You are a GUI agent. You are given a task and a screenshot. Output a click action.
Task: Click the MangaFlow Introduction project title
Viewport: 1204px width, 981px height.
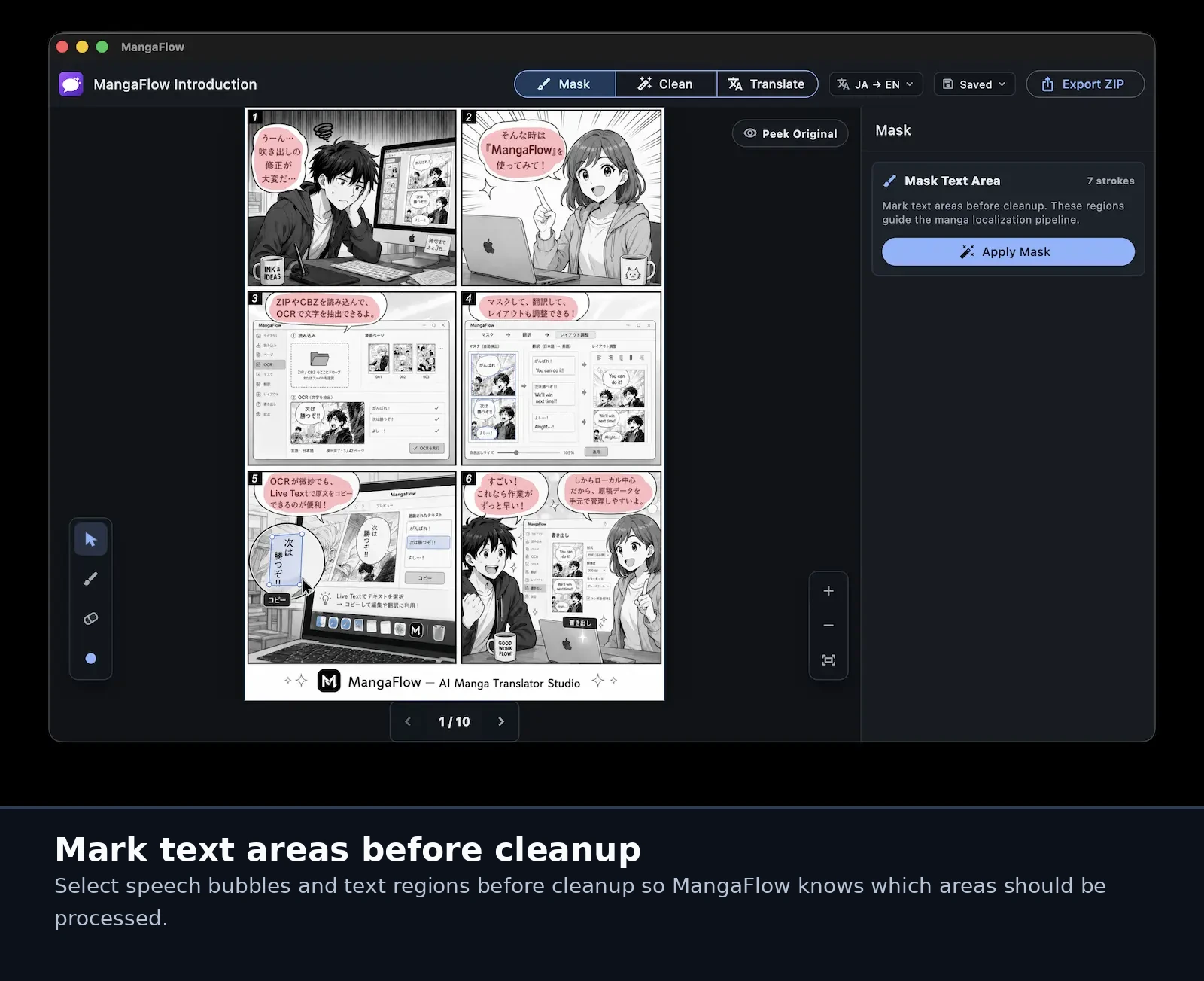[175, 84]
